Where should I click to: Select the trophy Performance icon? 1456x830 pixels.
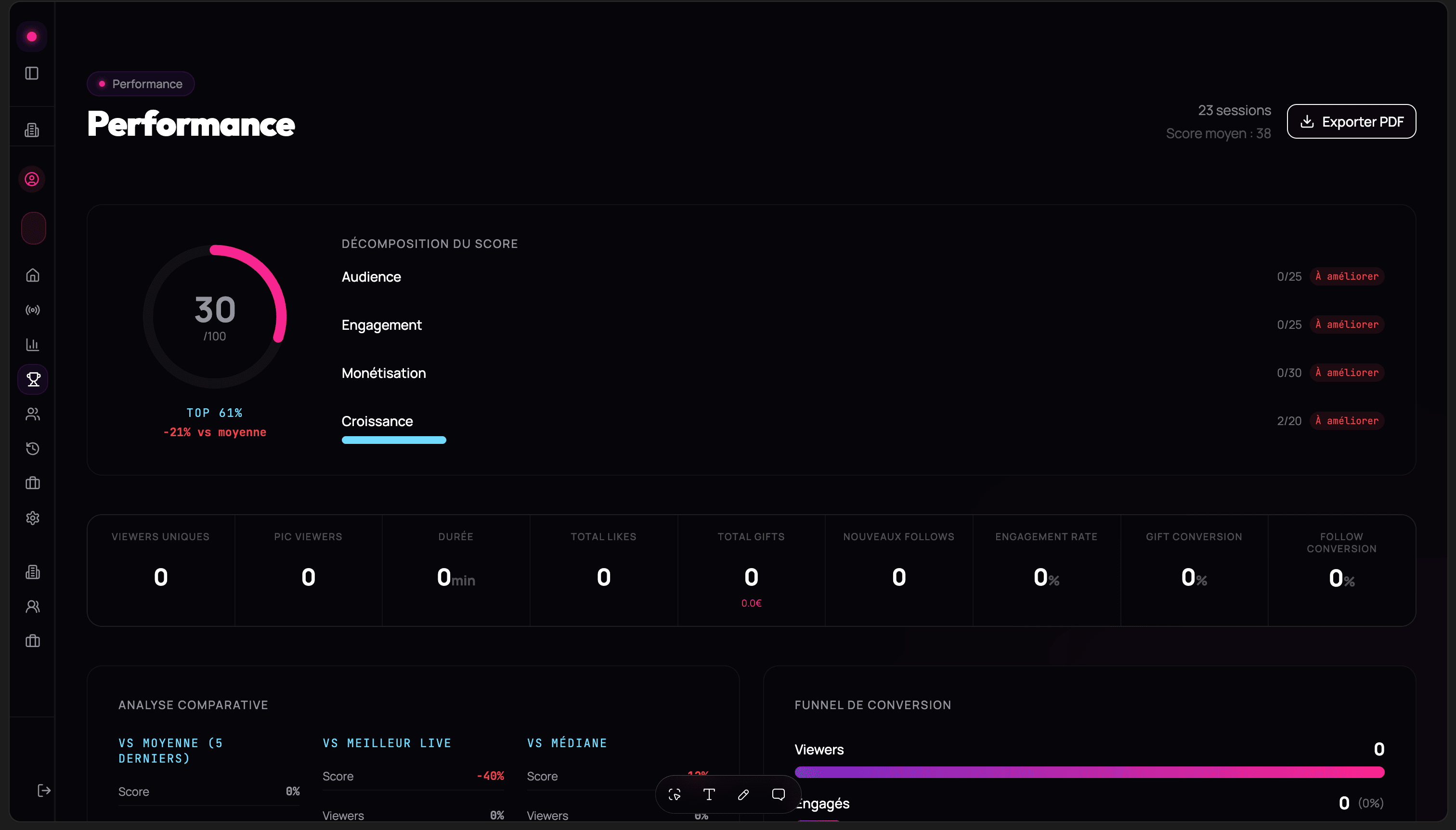33,379
